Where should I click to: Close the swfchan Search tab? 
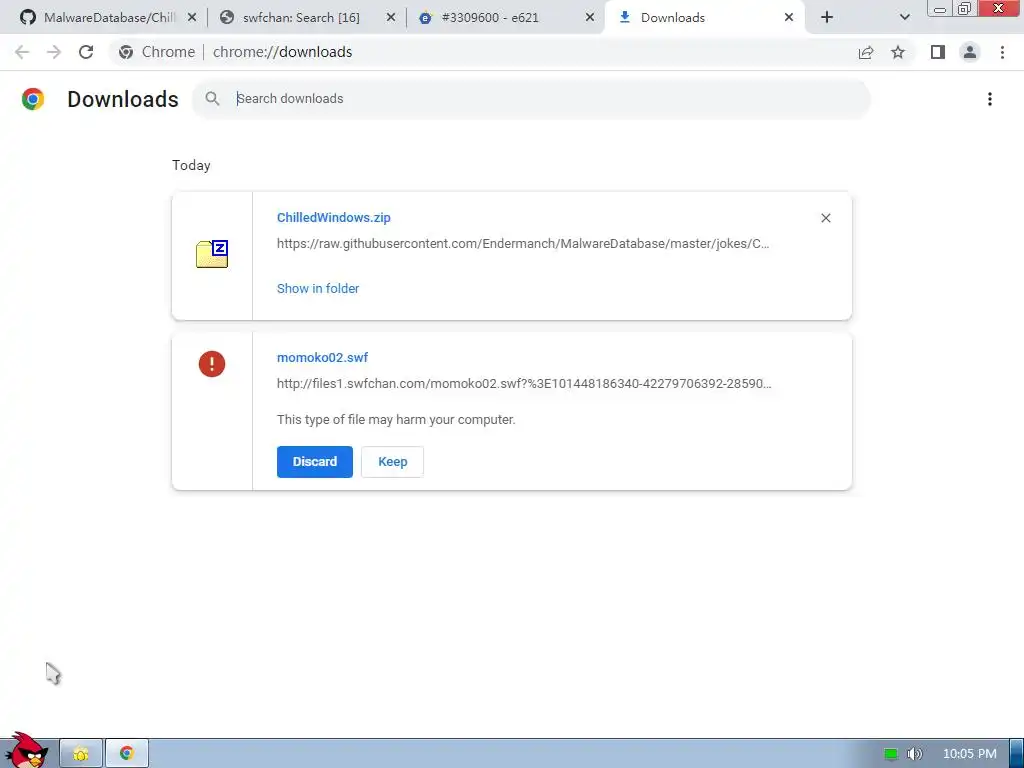(x=391, y=18)
